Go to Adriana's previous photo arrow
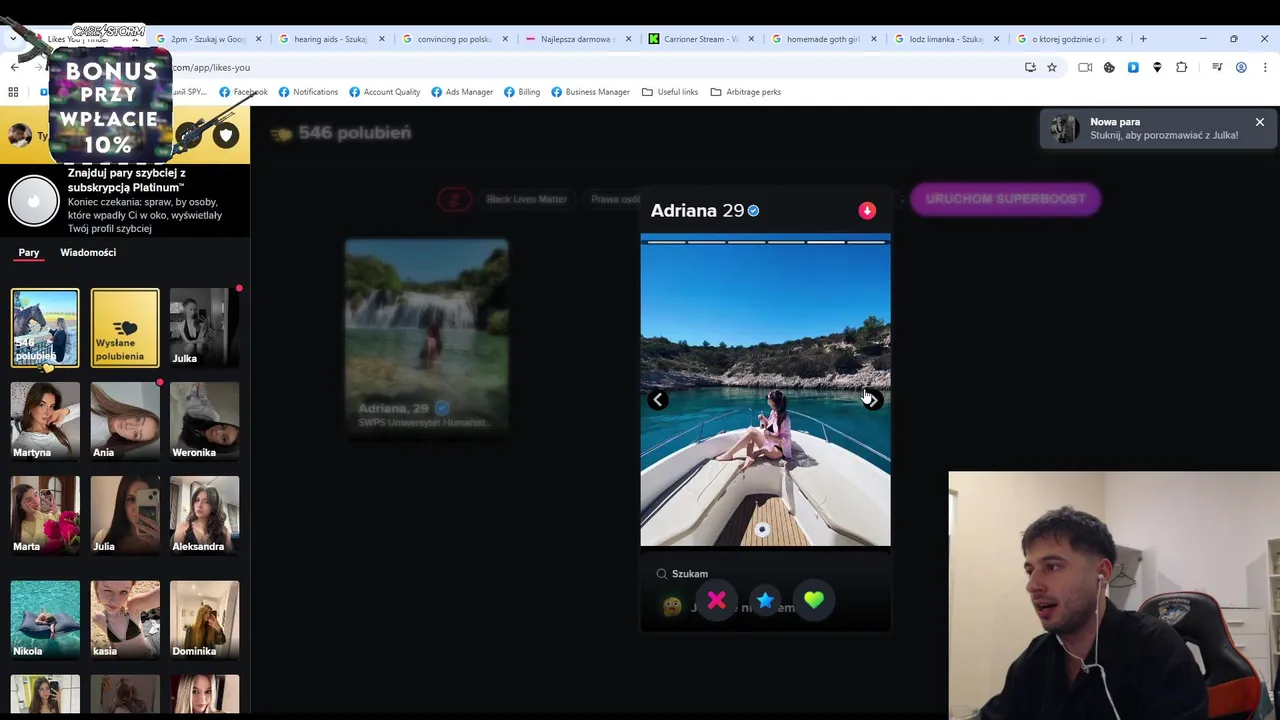 pyautogui.click(x=657, y=400)
